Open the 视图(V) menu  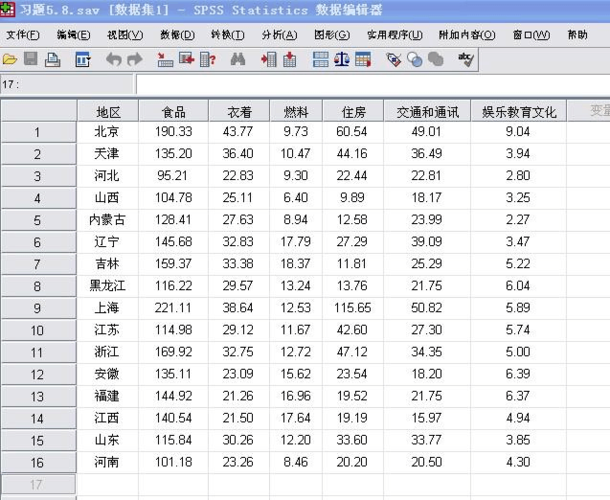[125, 35]
